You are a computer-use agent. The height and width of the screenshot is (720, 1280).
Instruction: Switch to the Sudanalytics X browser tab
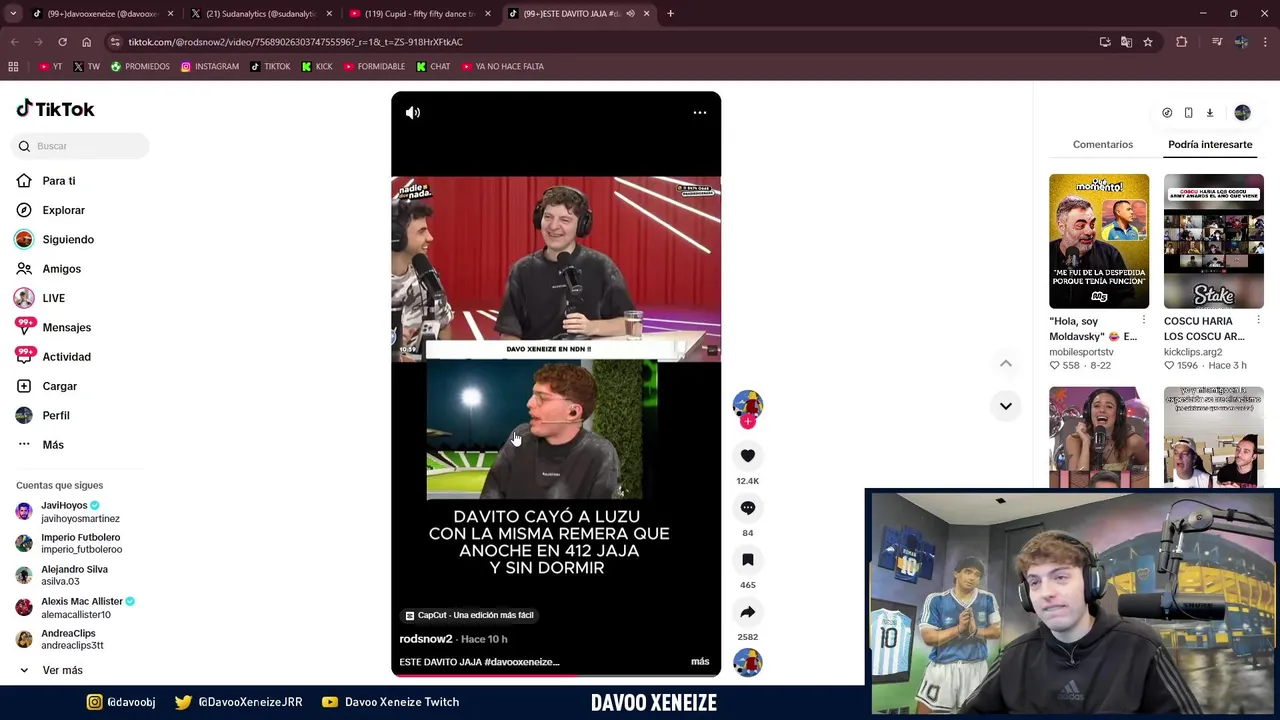(260, 14)
